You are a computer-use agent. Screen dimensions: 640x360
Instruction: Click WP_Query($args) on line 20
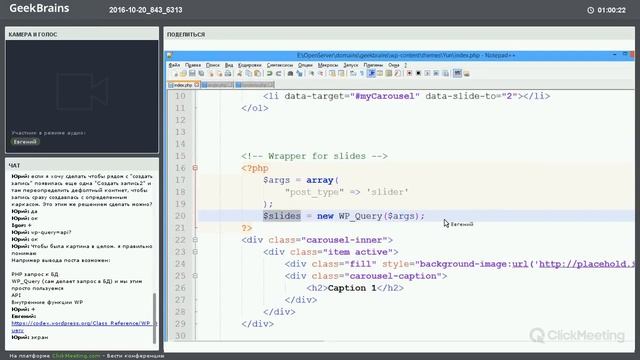click(x=378, y=216)
